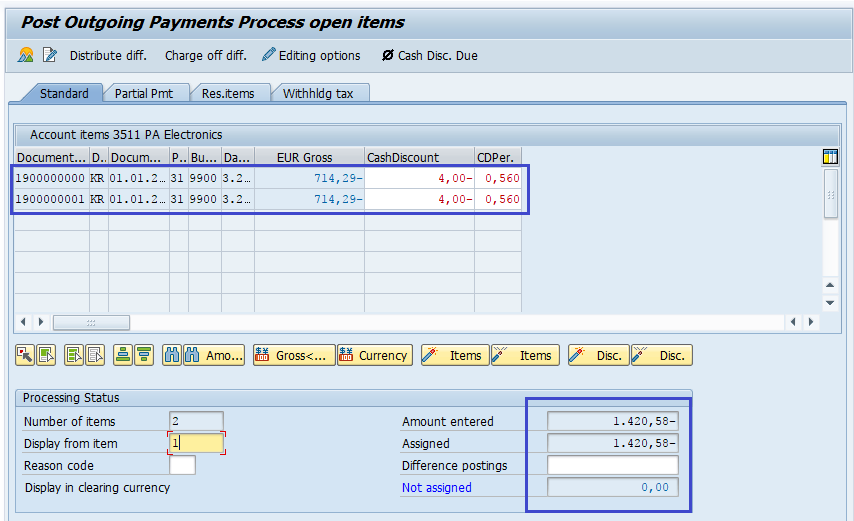The width and height of the screenshot is (854, 521).
Task: Click the last Disc. deactivate button
Action: (661, 355)
